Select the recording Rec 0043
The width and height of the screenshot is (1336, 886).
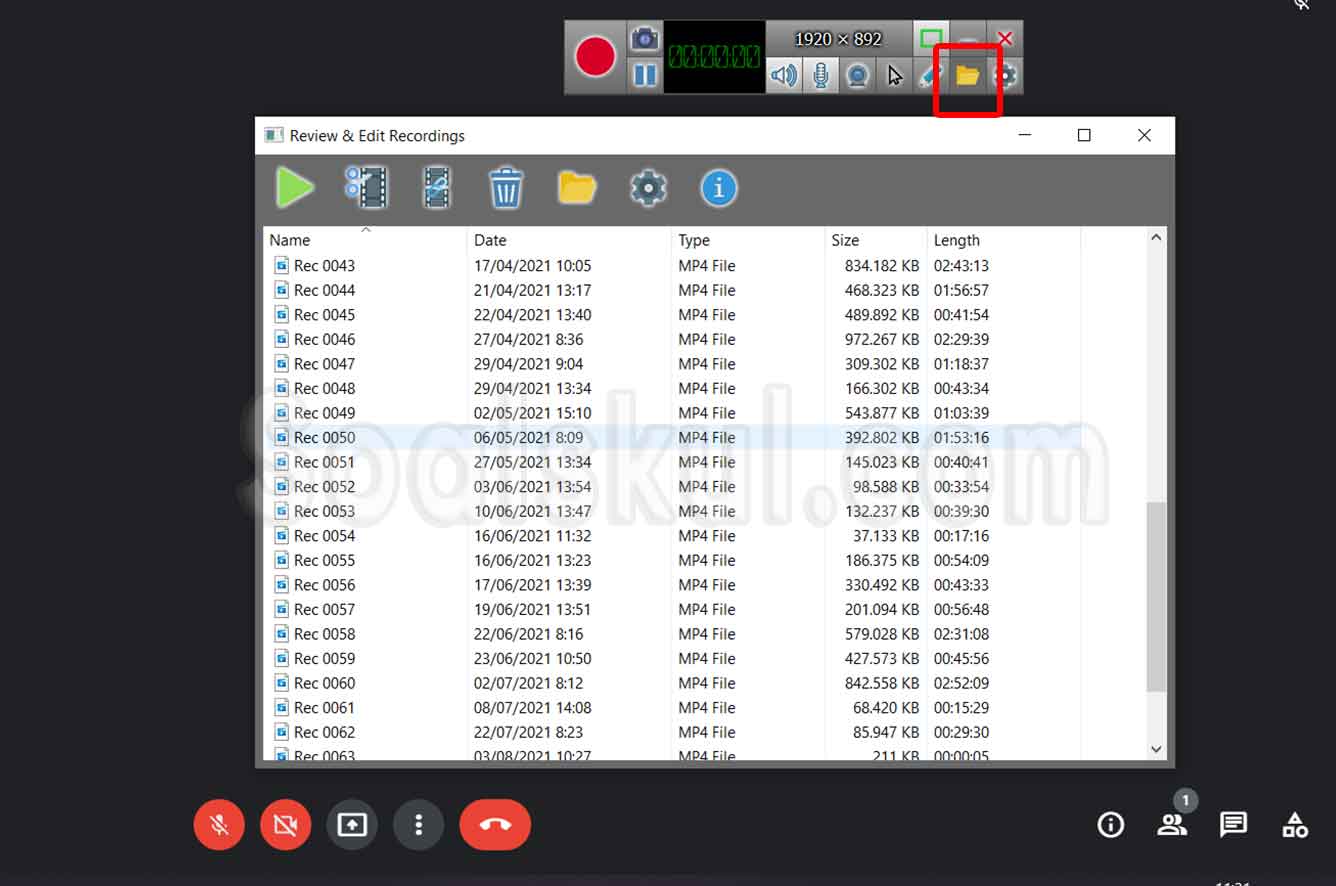(x=325, y=265)
